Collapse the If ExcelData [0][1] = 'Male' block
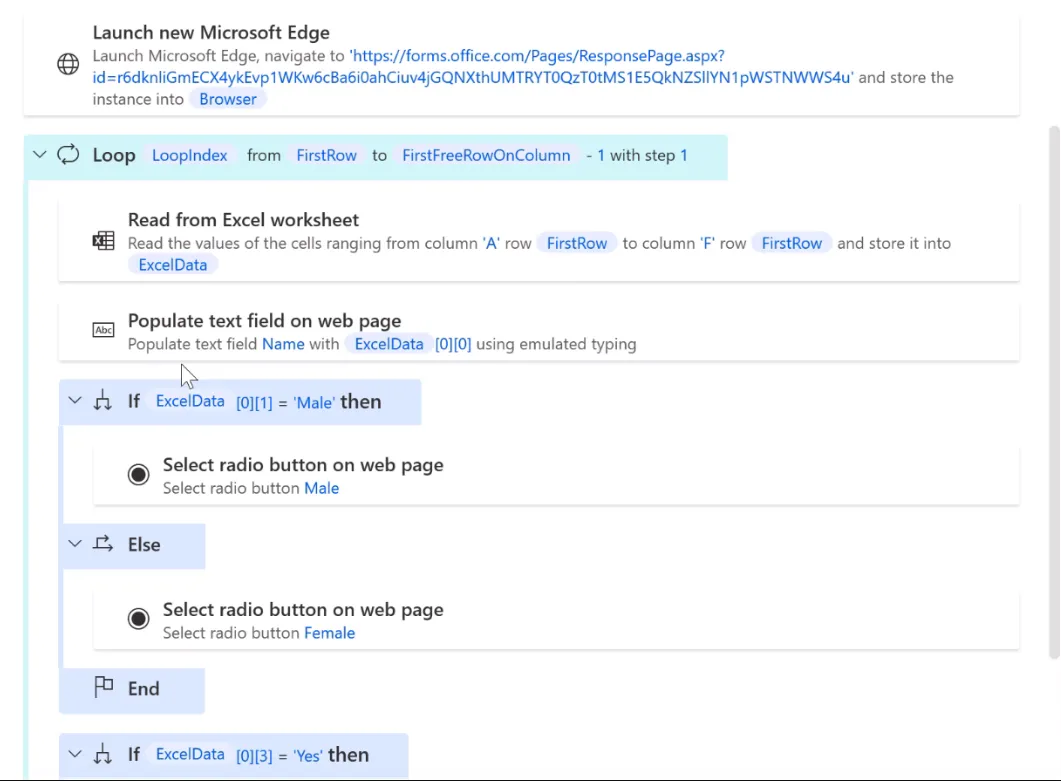Screen dimensions: 1061x781 pos(75,401)
